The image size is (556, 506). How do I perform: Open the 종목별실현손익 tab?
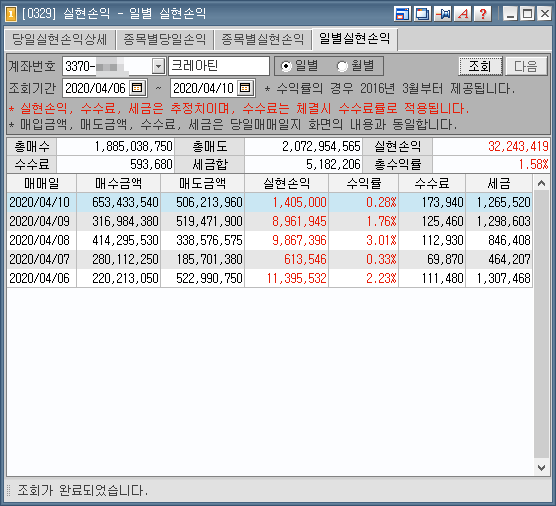coord(263,39)
